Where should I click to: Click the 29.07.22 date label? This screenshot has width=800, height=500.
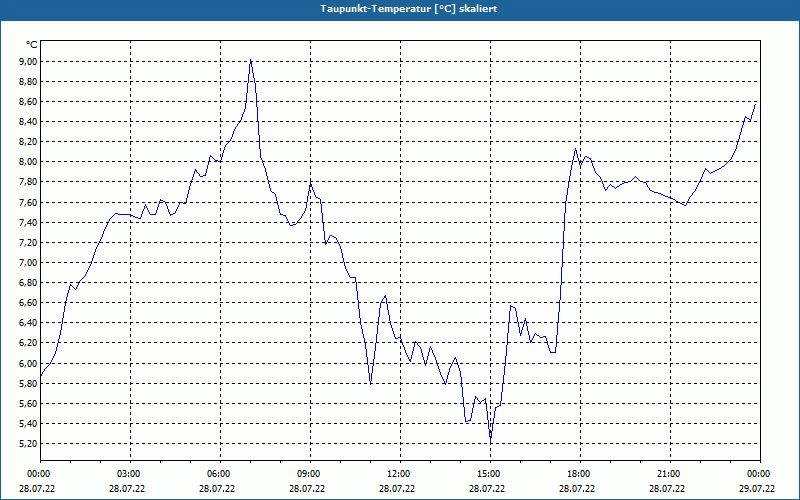757,489
